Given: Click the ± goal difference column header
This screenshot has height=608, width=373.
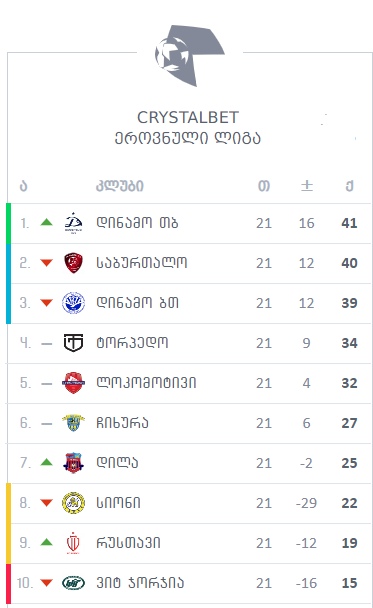Looking at the screenshot, I should pos(307,186).
